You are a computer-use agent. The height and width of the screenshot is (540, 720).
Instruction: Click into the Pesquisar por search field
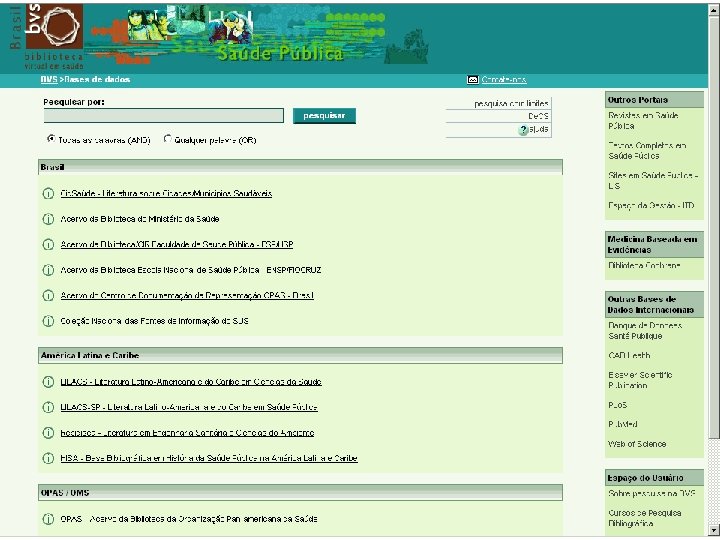coord(163,116)
